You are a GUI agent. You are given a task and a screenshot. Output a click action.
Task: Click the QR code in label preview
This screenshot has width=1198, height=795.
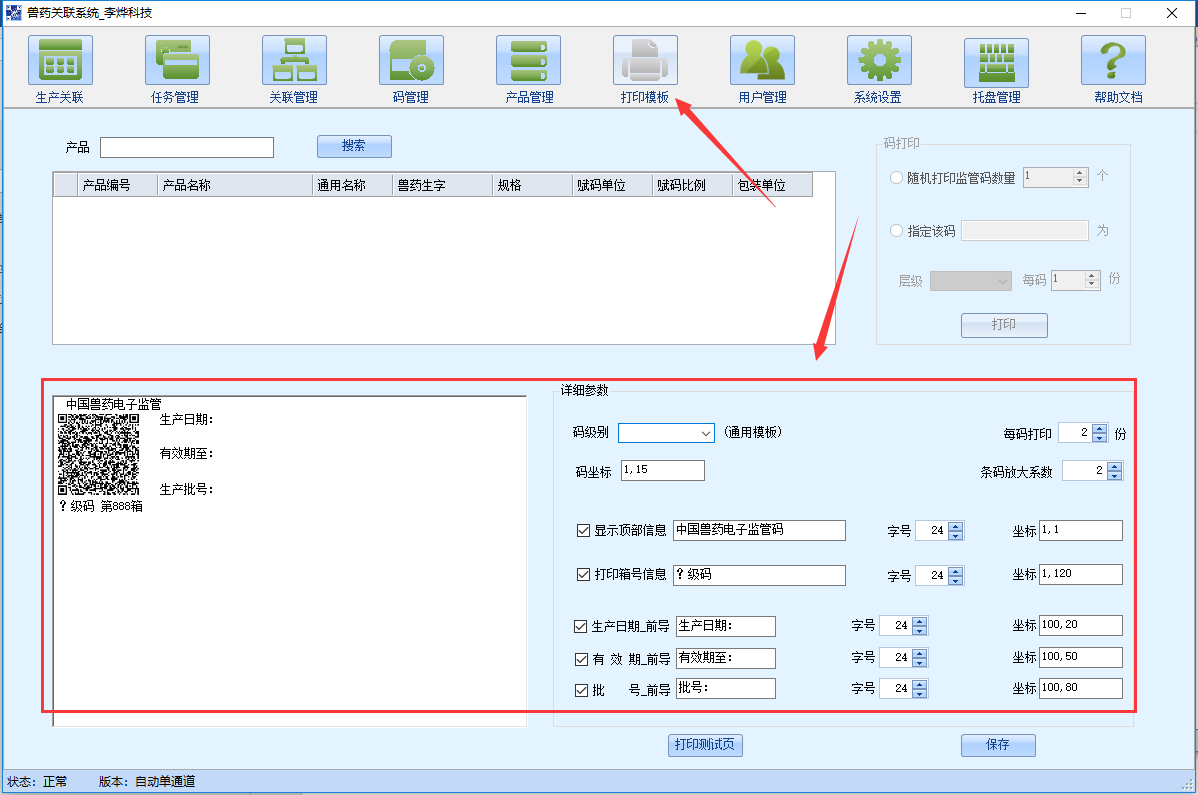point(99,454)
